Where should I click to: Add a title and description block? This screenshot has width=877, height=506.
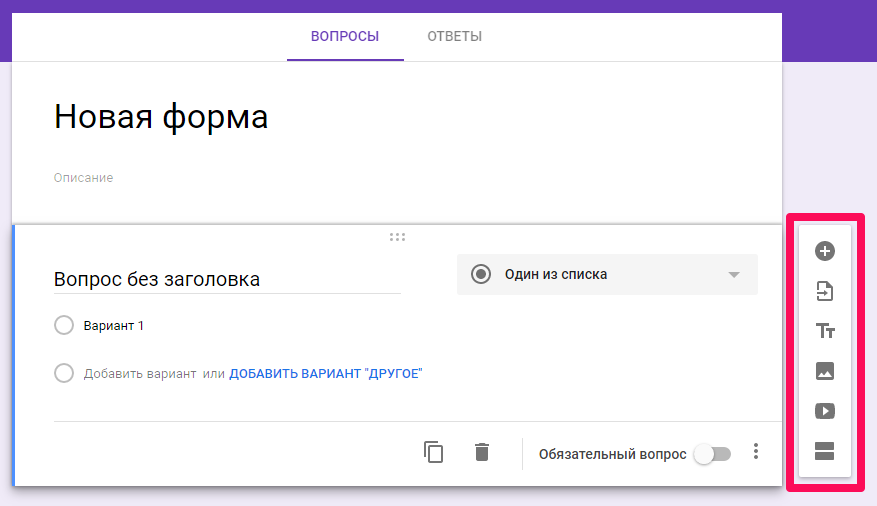[825, 331]
